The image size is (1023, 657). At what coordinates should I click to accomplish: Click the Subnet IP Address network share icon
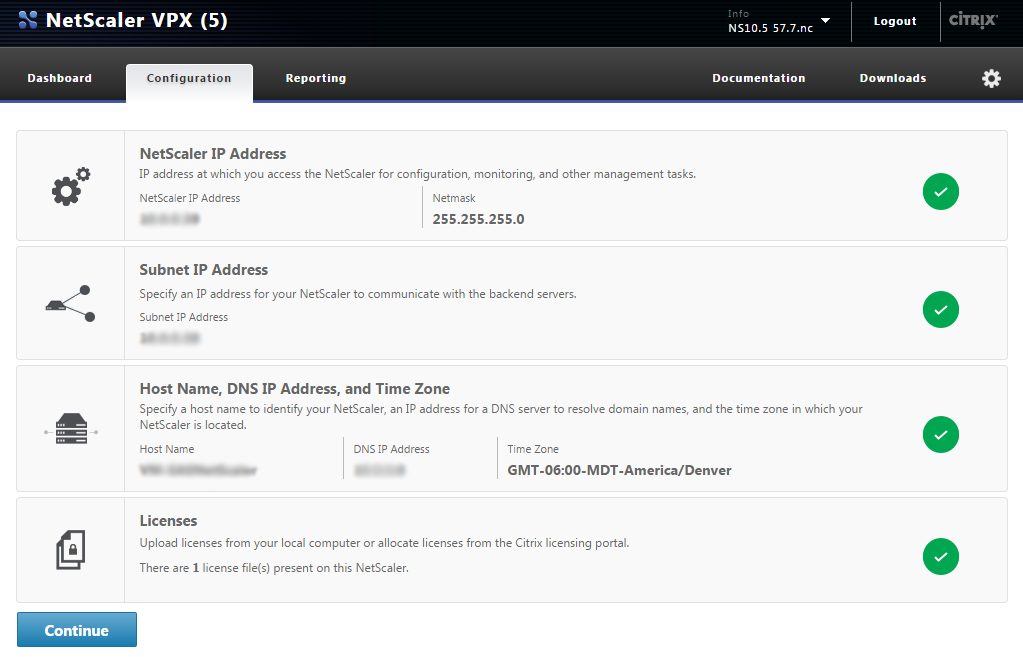pos(70,303)
